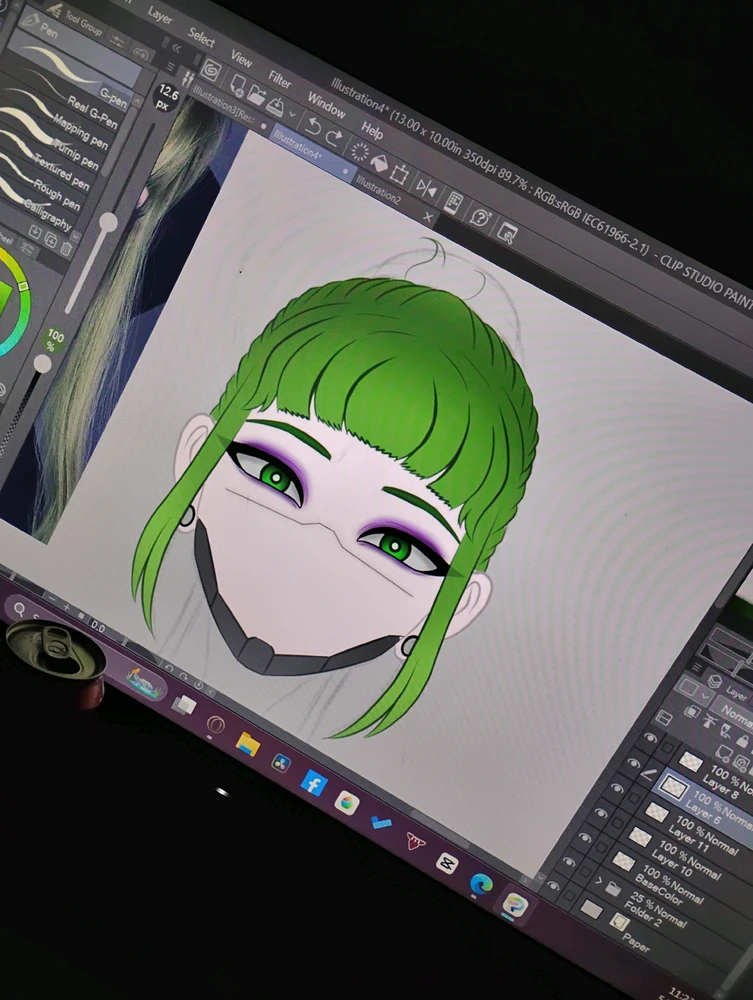Click the delete sub tool trash icon
This screenshot has width=753, height=1000.
coord(66,249)
